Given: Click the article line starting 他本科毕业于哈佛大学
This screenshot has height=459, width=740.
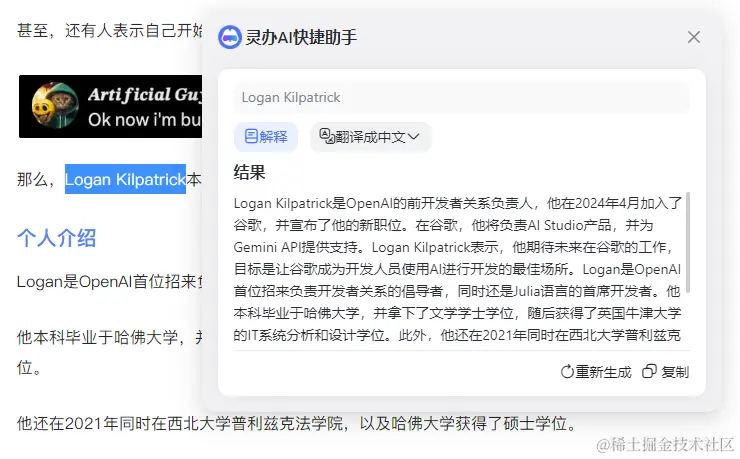Looking at the screenshot, I should pyautogui.click(x=109, y=337).
